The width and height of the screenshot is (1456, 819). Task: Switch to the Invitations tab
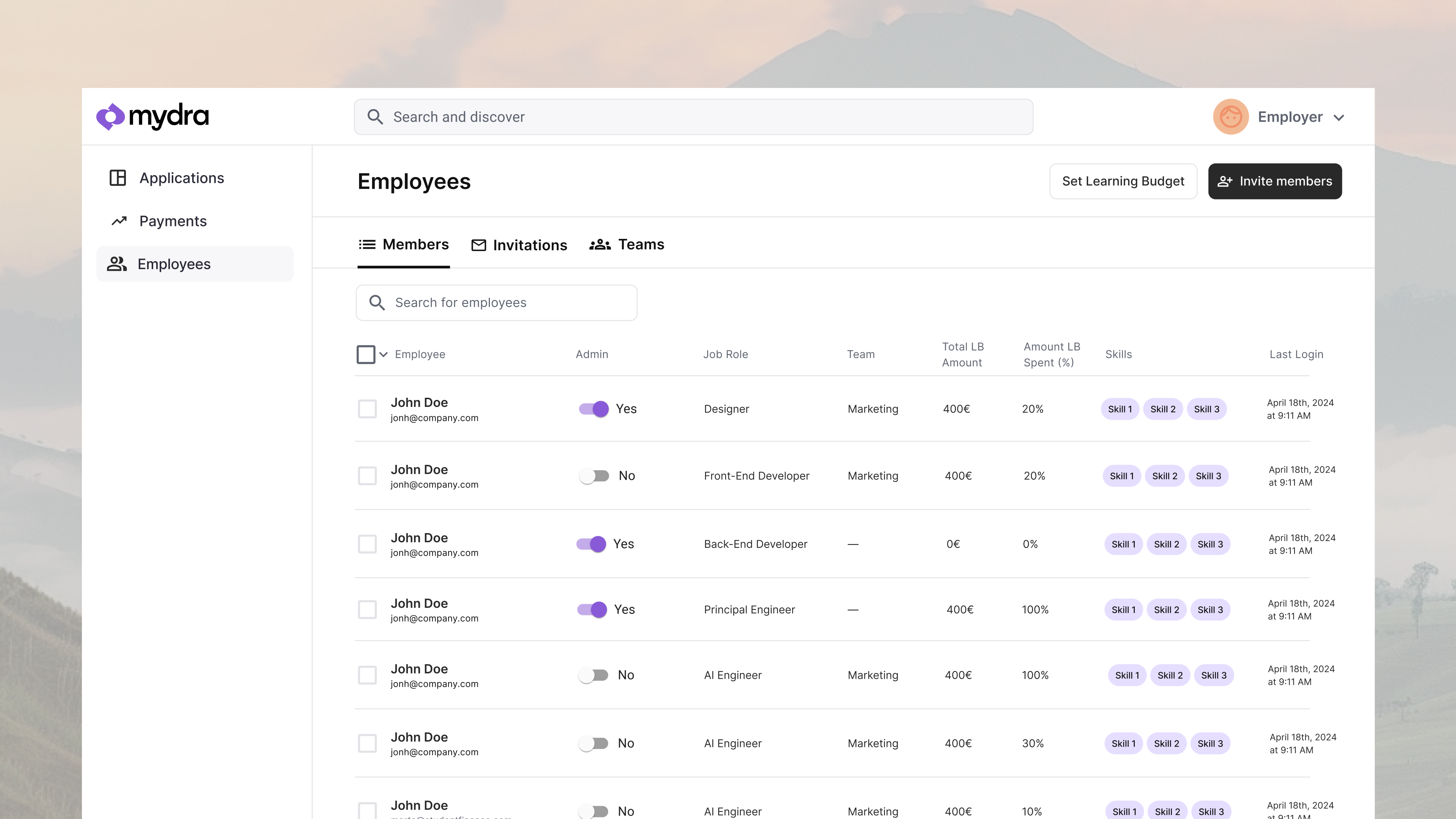click(530, 245)
